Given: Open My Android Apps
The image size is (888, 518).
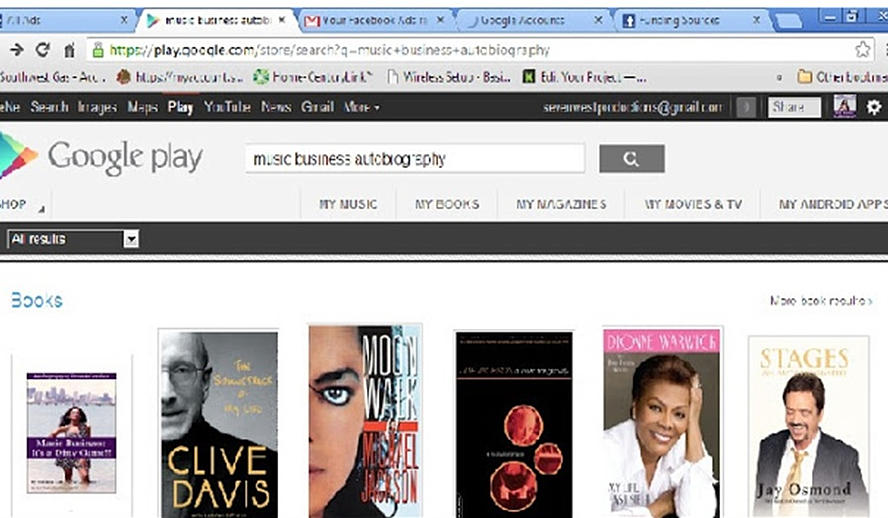Looking at the screenshot, I should (x=832, y=204).
